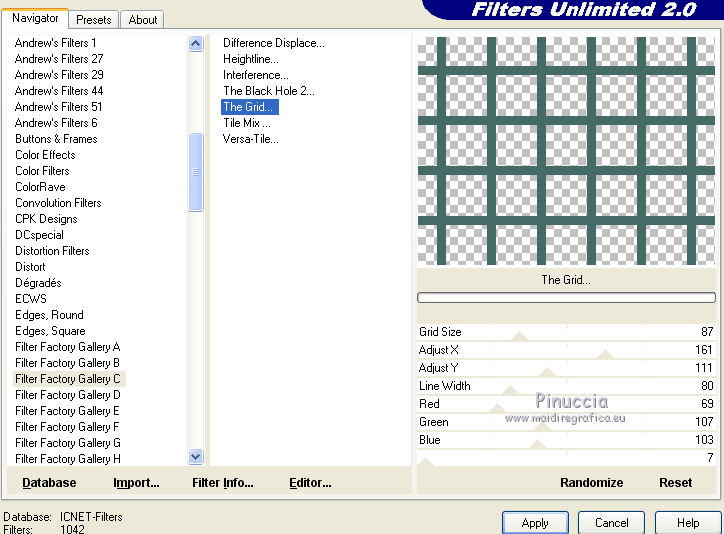The height and width of the screenshot is (534, 724).
Task: Open the Help button
Action: pyautogui.click(x=688, y=522)
